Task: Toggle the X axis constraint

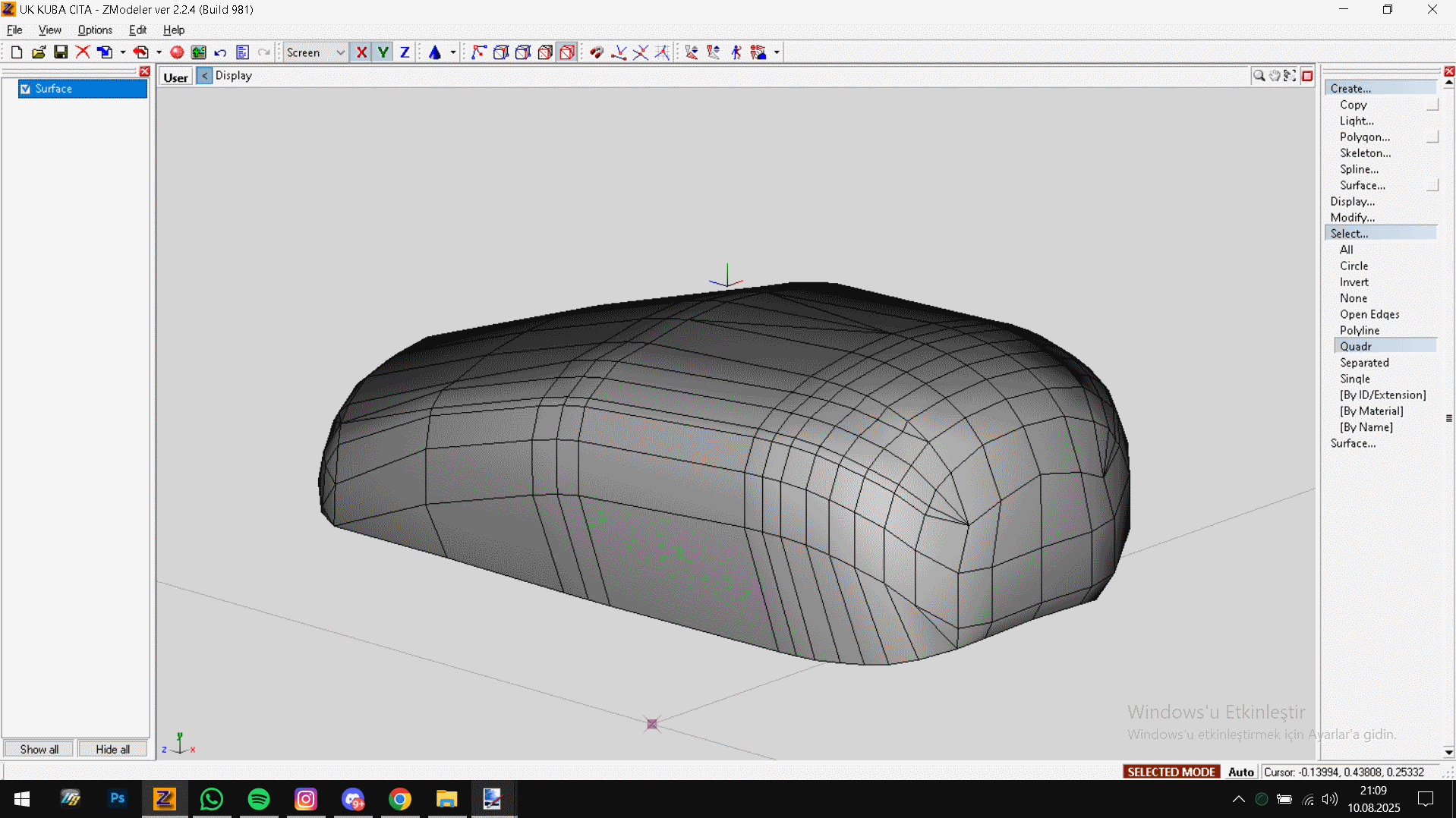Action: tap(361, 52)
